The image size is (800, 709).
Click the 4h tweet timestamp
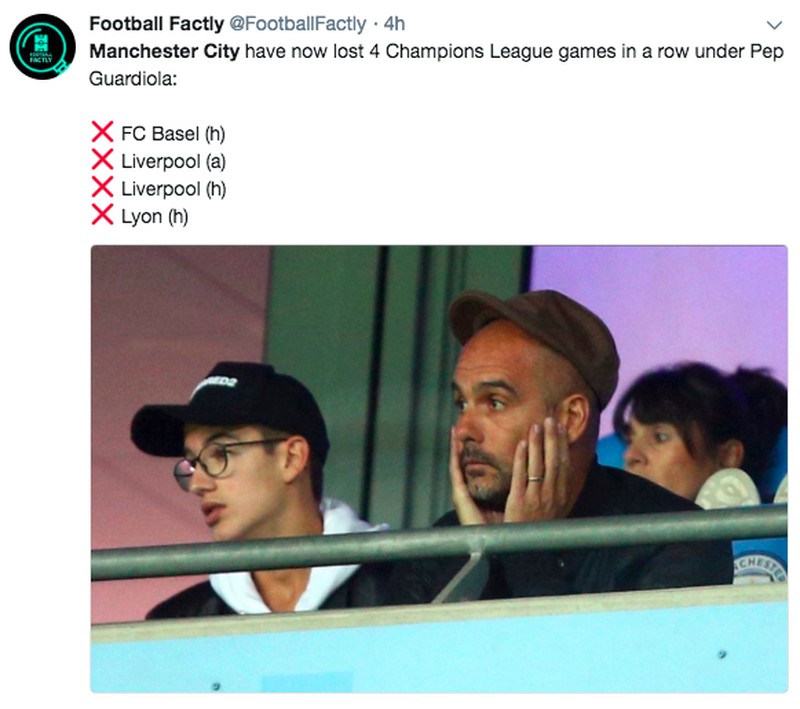tap(394, 24)
